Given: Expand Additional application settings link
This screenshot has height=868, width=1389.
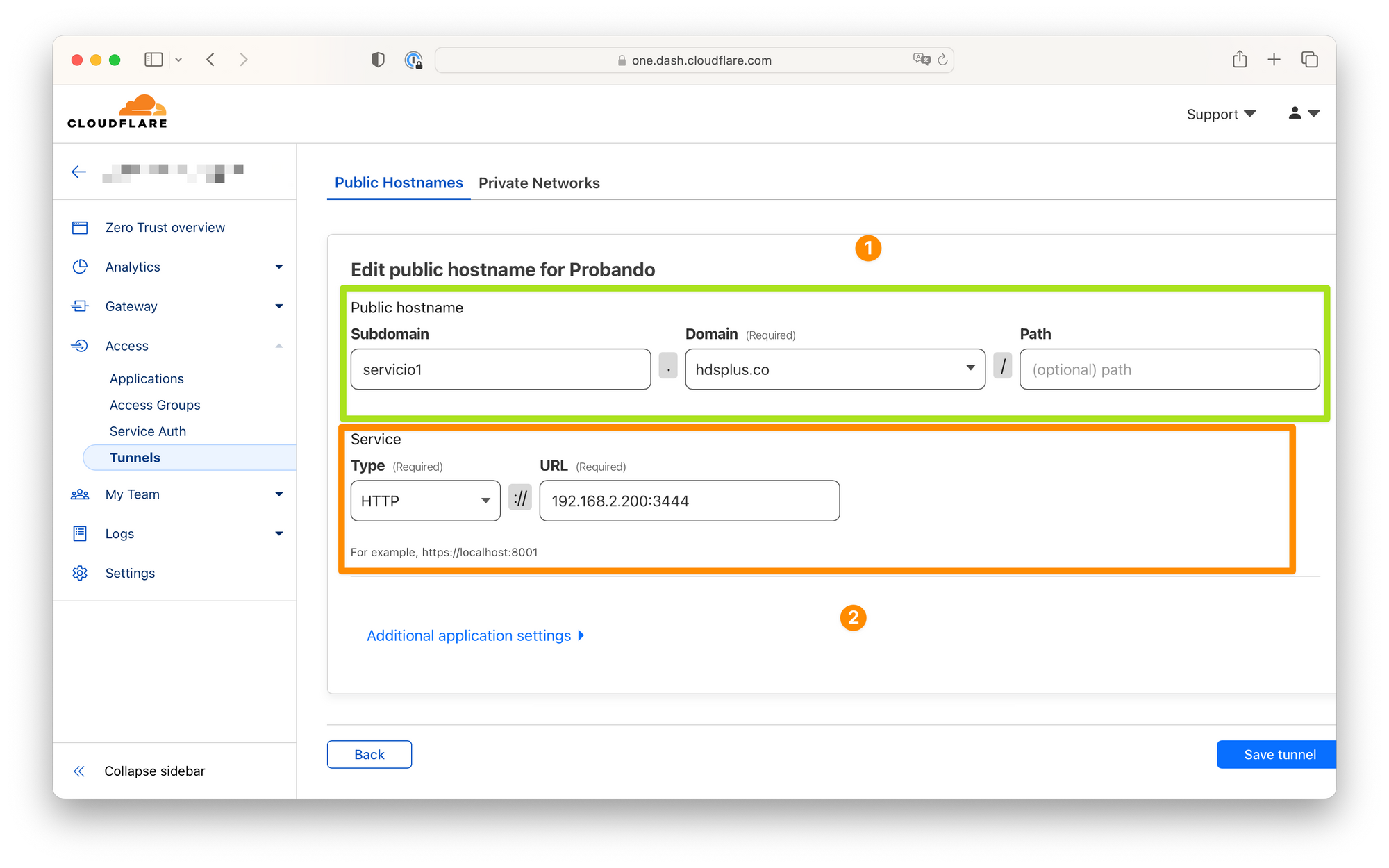Looking at the screenshot, I should pyautogui.click(x=476, y=635).
